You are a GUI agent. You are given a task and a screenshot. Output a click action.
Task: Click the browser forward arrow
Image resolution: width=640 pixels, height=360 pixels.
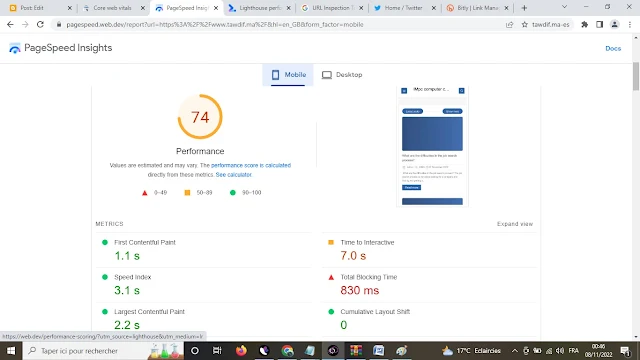click(25, 24)
